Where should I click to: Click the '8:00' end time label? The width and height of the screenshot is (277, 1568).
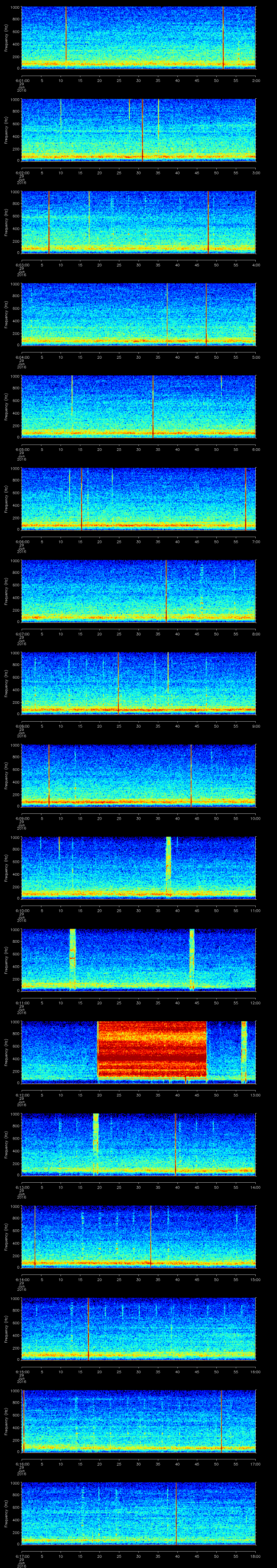(x=256, y=634)
